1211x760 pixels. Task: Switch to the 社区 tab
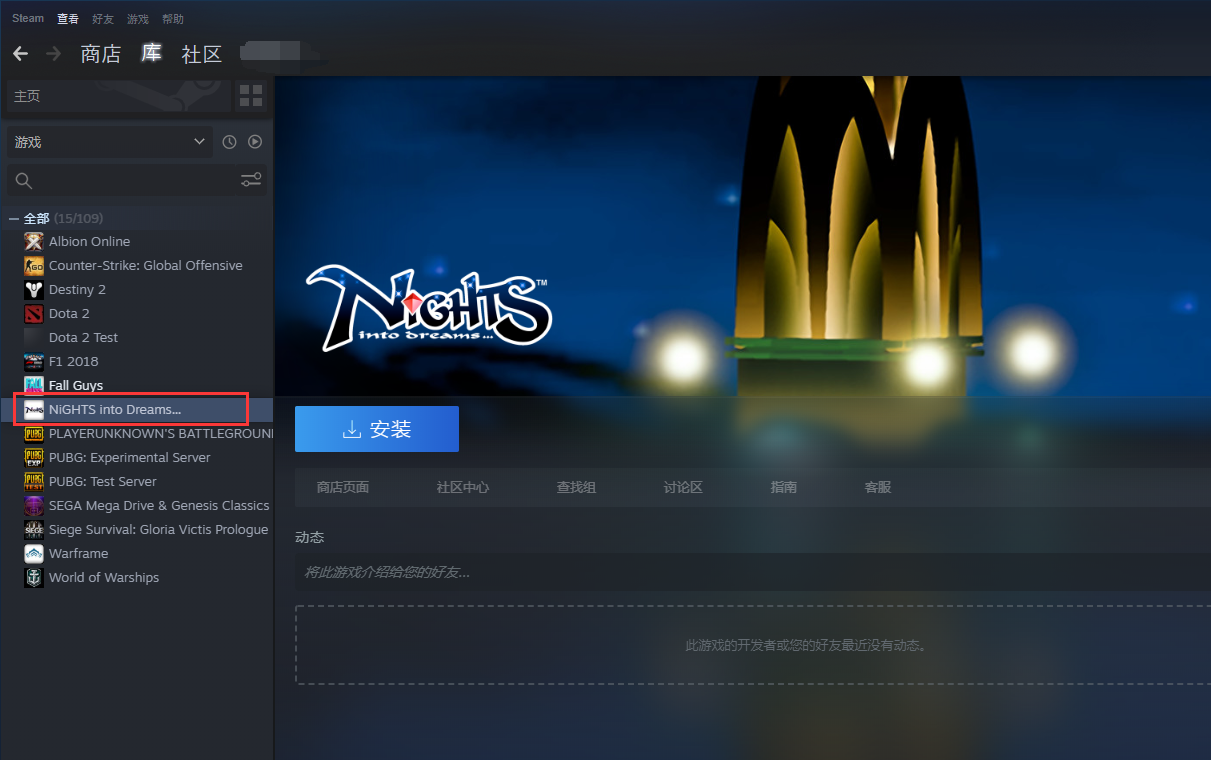point(202,54)
